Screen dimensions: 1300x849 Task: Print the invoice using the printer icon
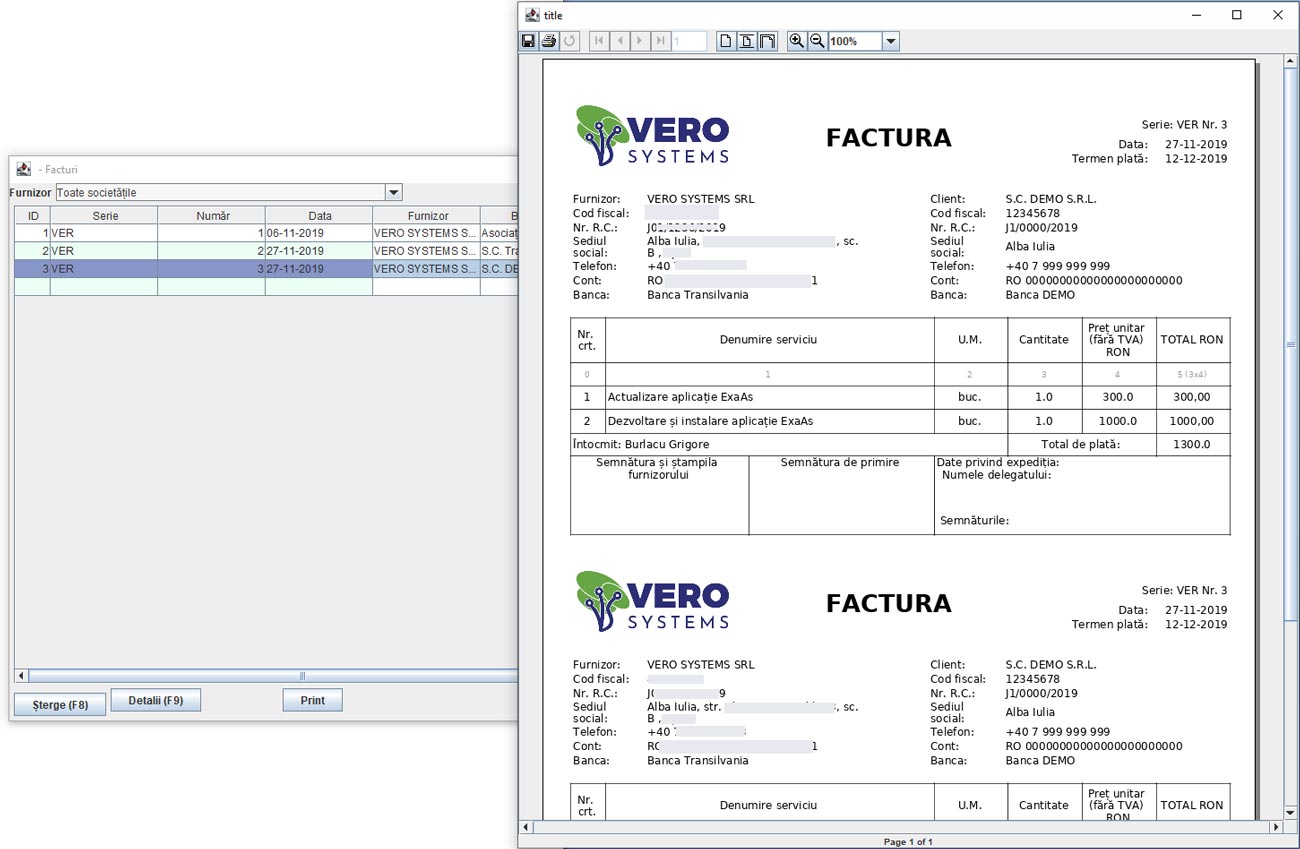549,41
